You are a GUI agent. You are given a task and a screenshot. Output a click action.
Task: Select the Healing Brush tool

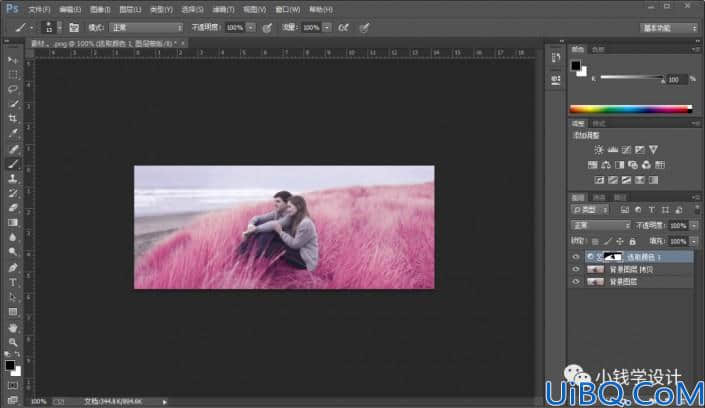(13, 148)
